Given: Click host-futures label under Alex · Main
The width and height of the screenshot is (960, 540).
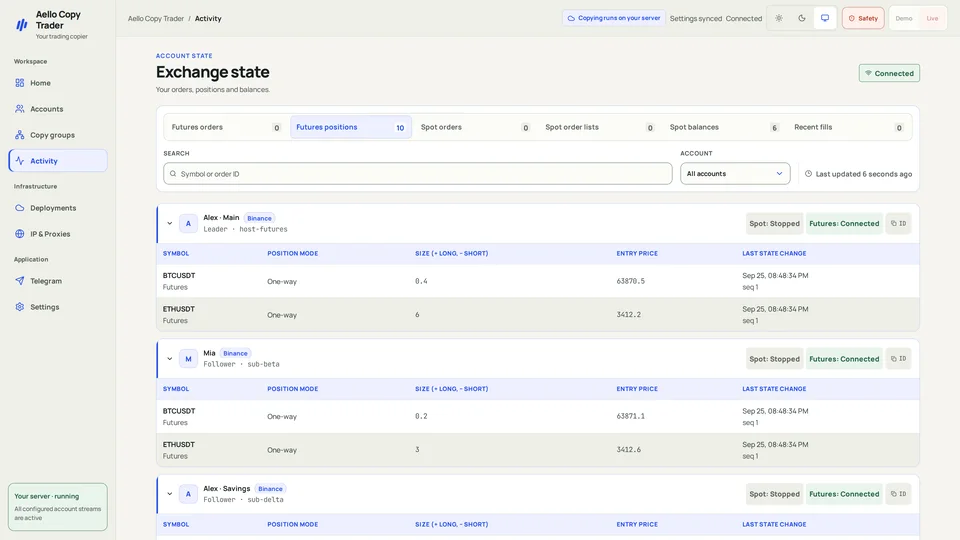Looking at the screenshot, I should coord(263,229).
